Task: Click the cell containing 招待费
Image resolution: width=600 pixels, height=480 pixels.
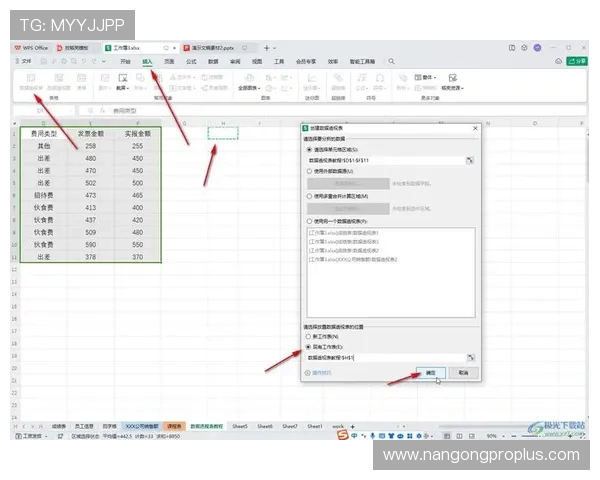Action: pyautogui.click(x=44, y=195)
